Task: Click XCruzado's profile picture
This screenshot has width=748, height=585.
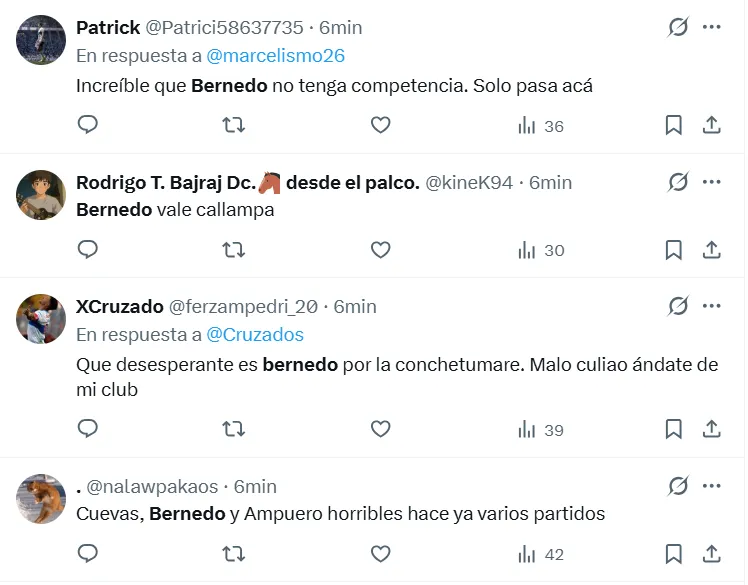Action: coord(42,319)
